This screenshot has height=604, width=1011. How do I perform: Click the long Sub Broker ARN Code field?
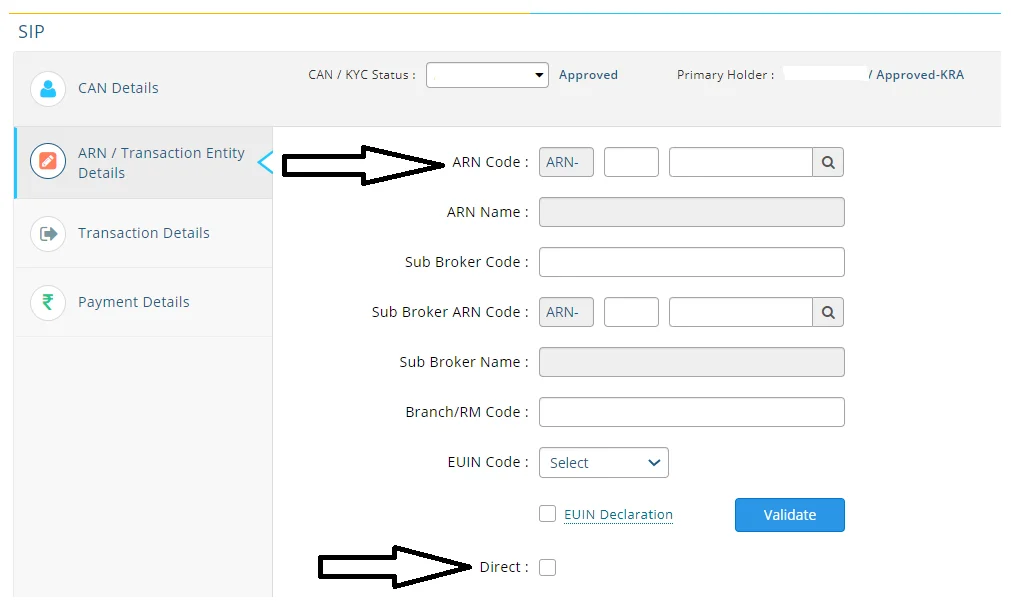(x=740, y=312)
